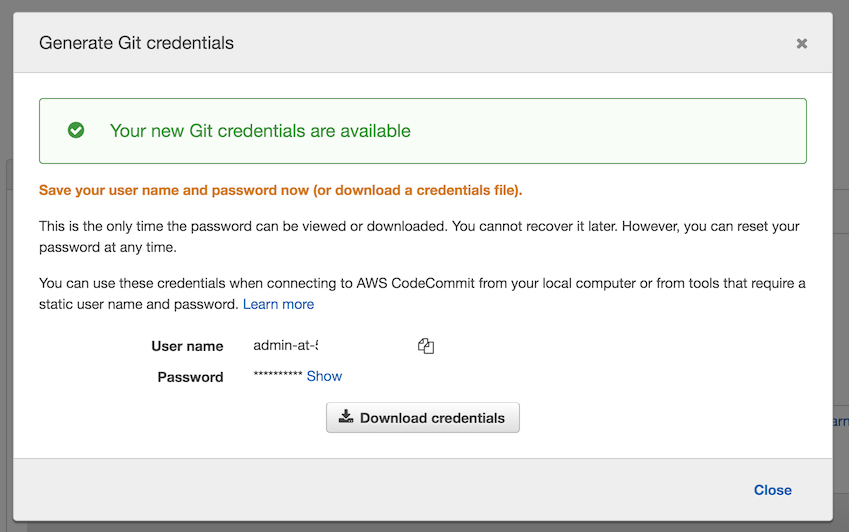Image resolution: width=849 pixels, height=532 pixels.
Task: Select the admin-at- user name value
Action: tap(286, 345)
